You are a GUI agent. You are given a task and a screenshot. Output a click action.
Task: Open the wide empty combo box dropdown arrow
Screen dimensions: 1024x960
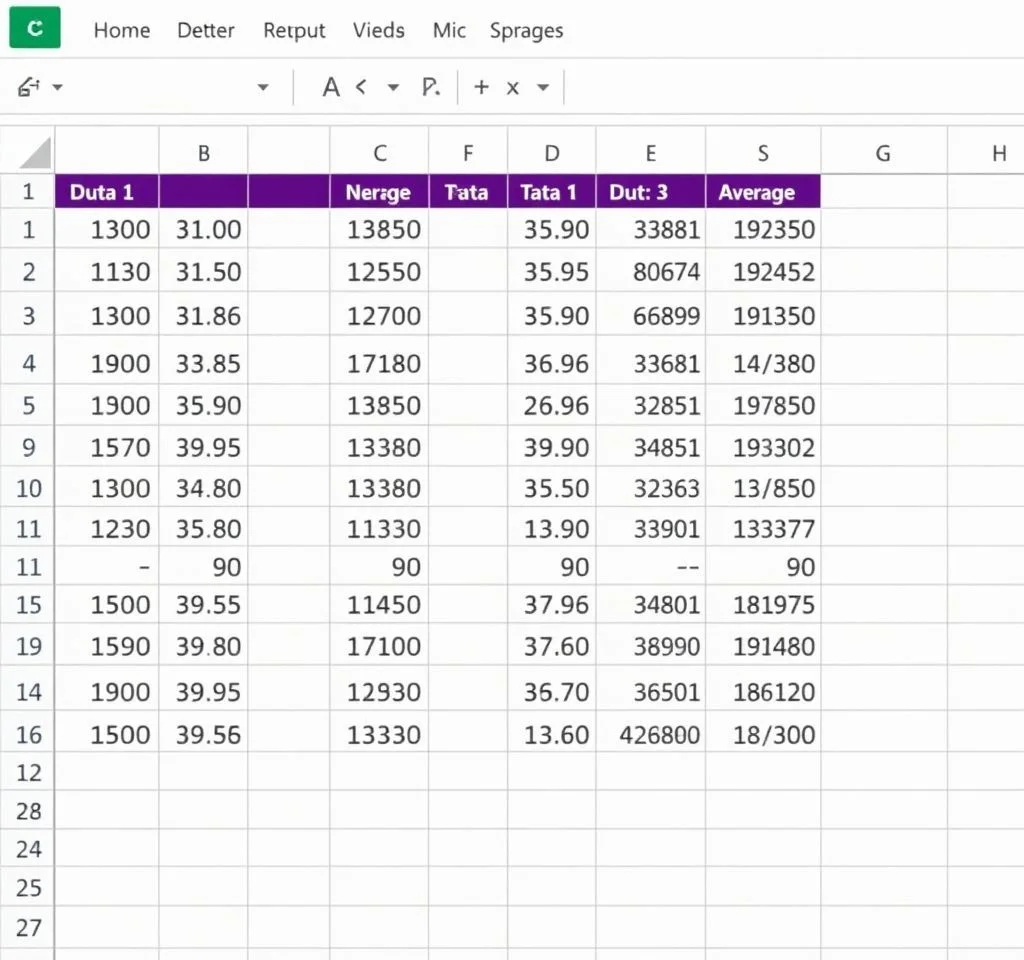263,88
